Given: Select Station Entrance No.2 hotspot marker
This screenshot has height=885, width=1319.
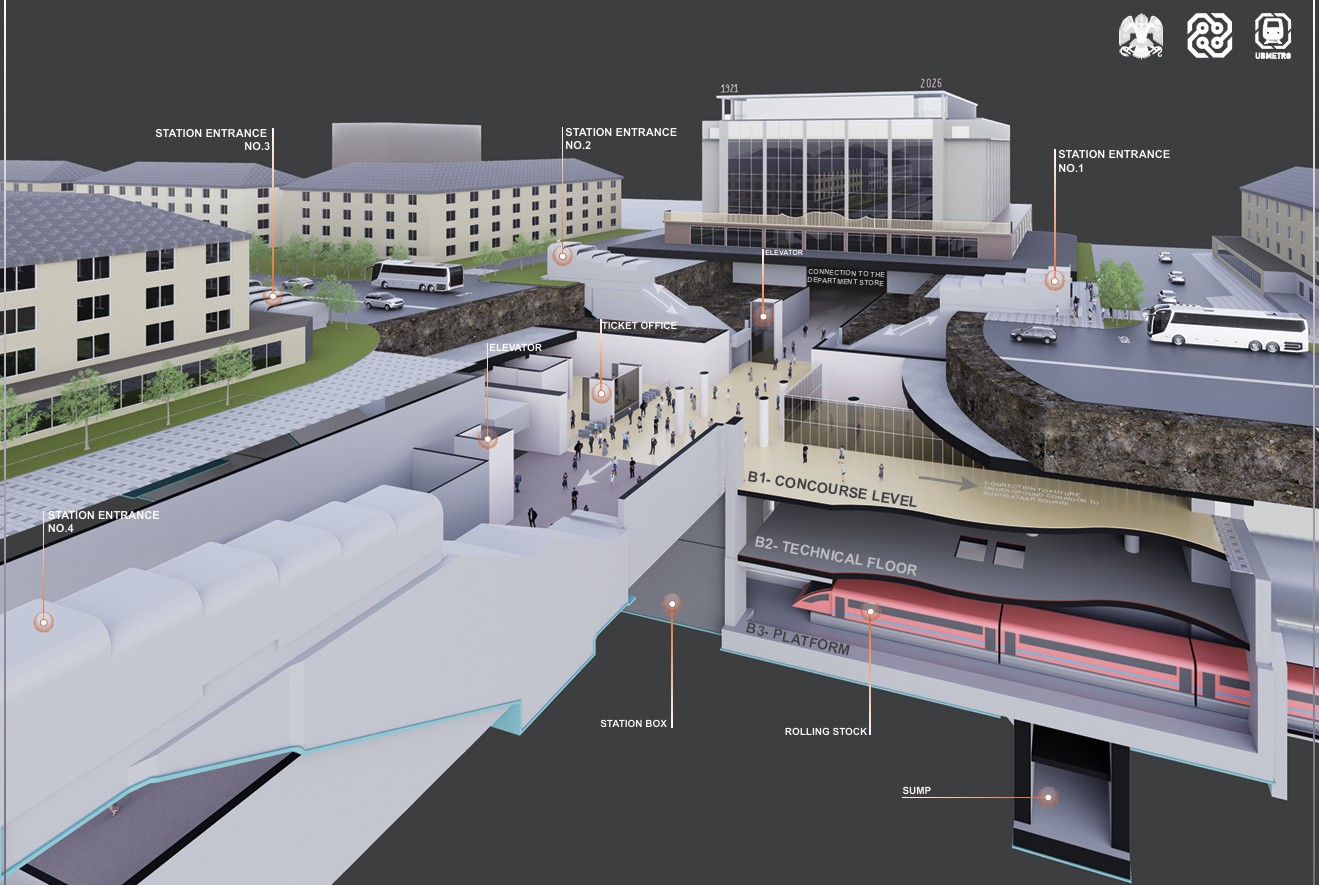Looking at the screenshot, I should (563, 257).
